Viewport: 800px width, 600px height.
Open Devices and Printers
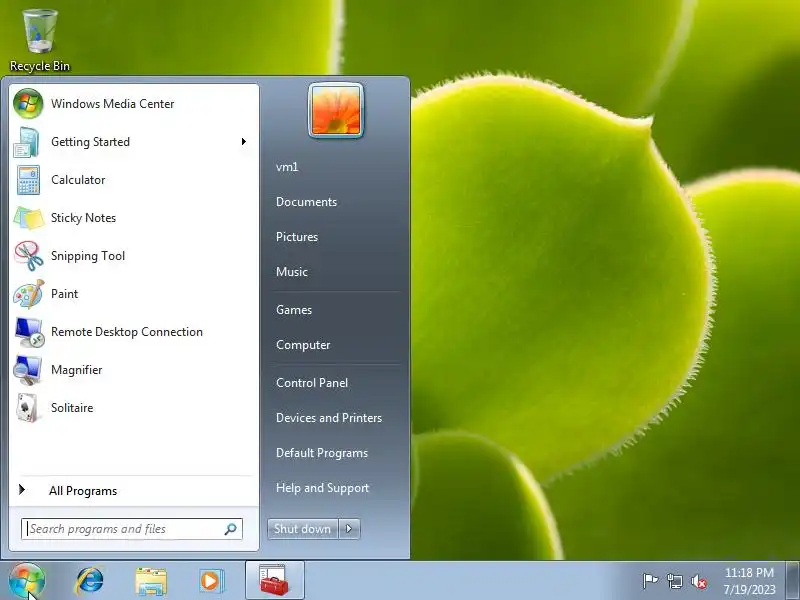(x=329, y=418)
